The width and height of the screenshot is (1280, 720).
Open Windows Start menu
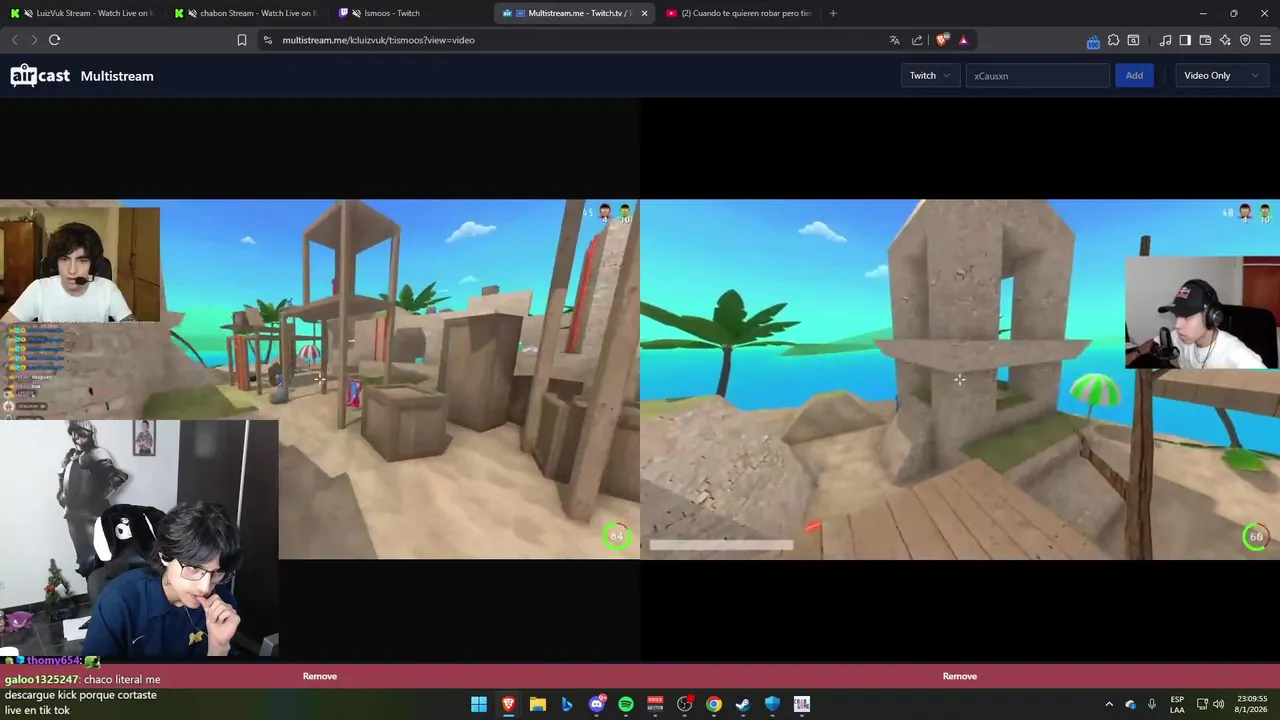tap(479, 704)
